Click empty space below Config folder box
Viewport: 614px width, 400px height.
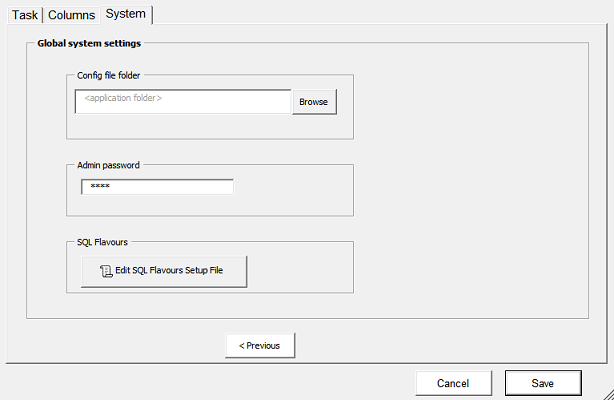click(210, 126)
